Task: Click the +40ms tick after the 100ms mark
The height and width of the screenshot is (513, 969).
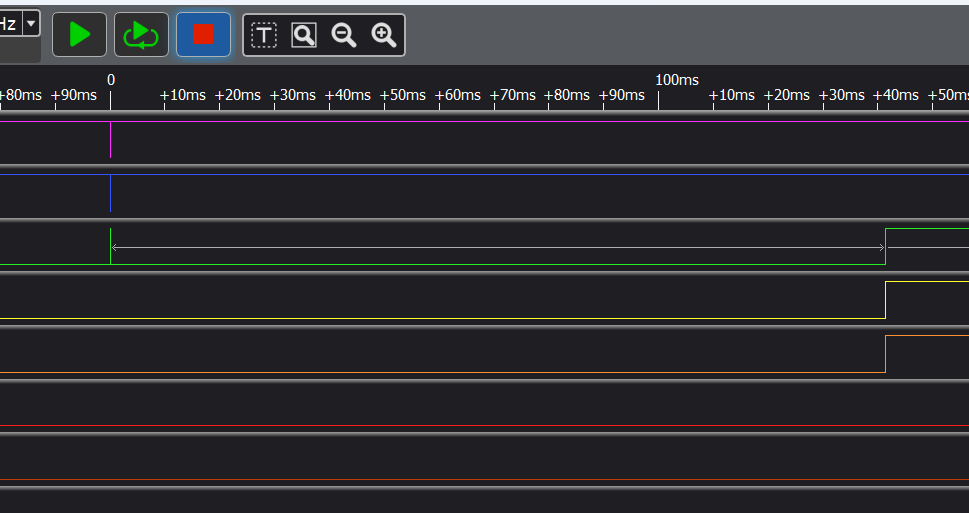Action: pyautogui.click(x=895, y=96)
